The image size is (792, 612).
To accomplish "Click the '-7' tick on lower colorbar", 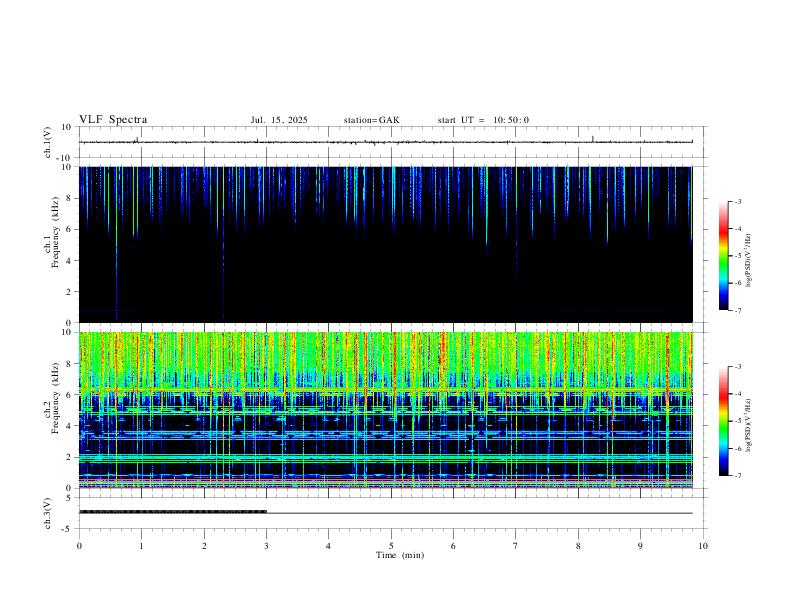I will (737, 476).
